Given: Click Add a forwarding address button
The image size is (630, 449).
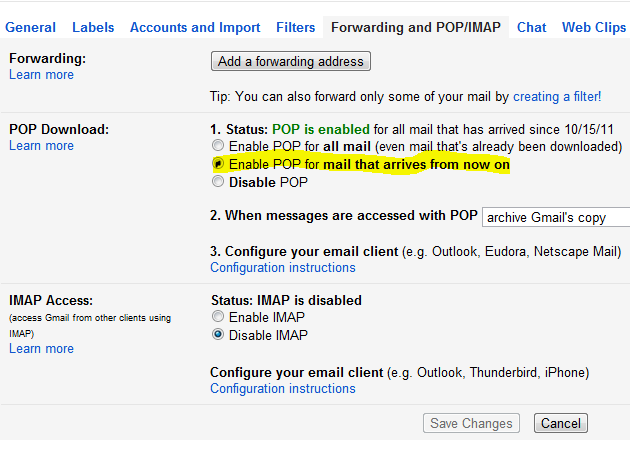Looking at the screenshot, I should click(x=291, y=61).
